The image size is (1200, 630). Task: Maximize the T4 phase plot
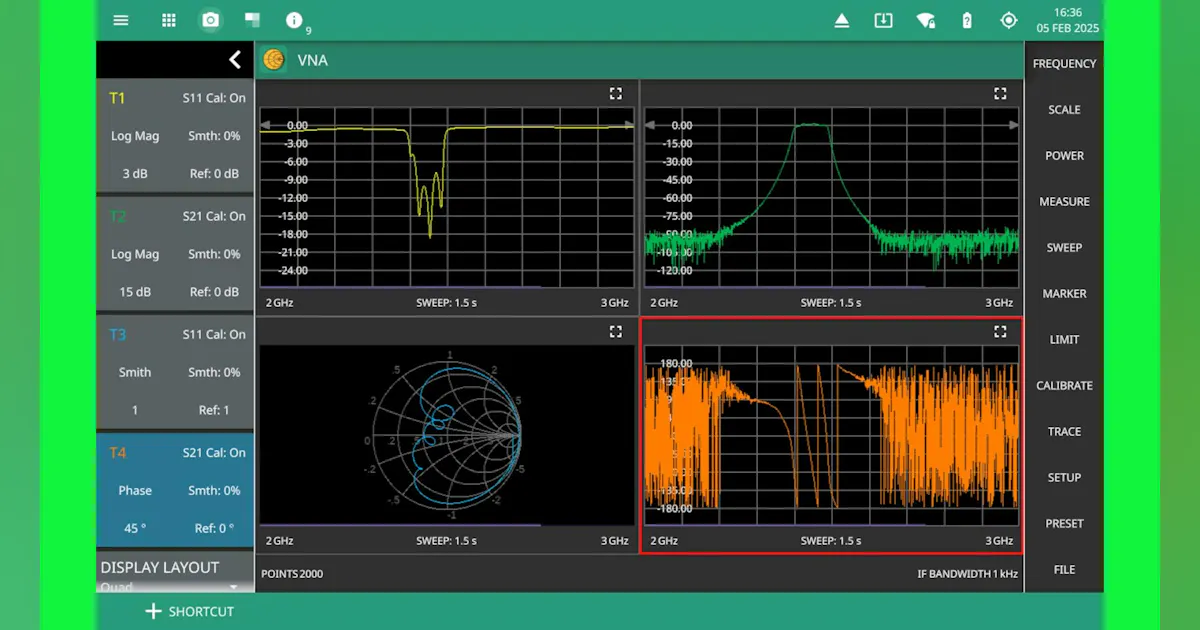pos(1000,331)
